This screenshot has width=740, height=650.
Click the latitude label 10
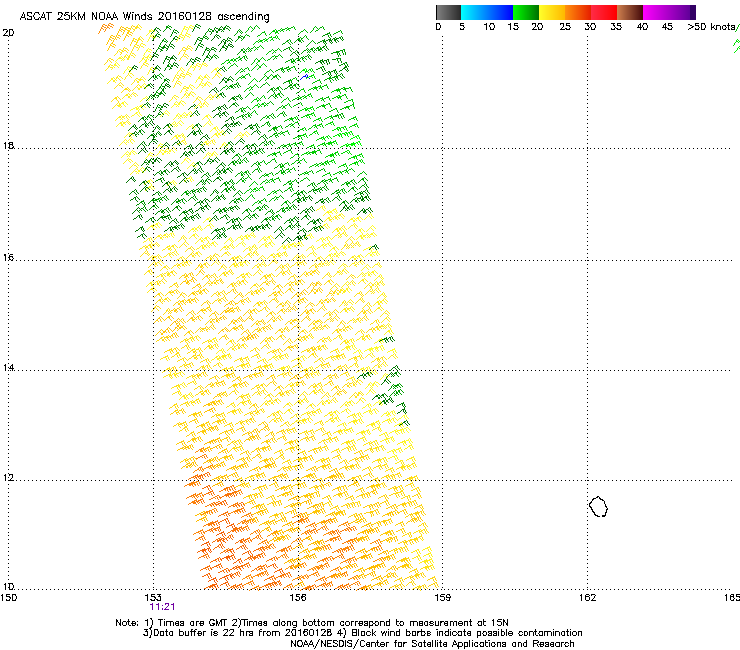tap(8, 586)
